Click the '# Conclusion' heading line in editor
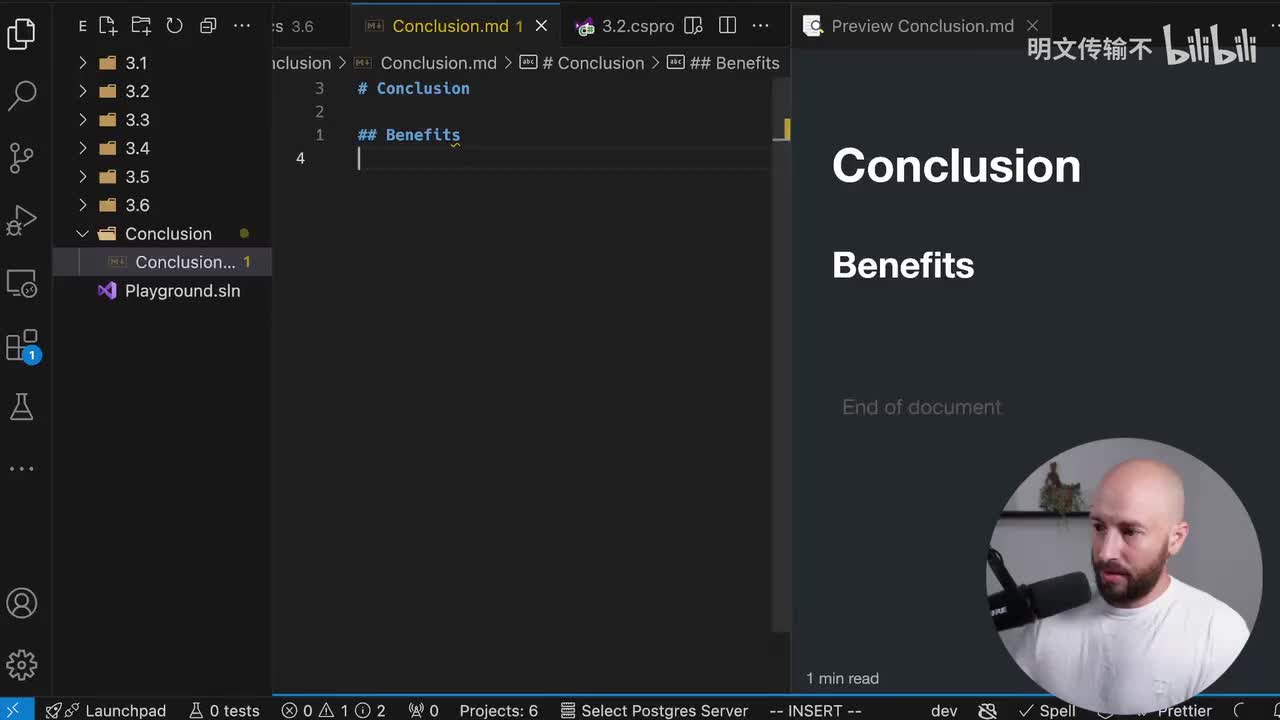1280x720 pixels. (414, 88)
